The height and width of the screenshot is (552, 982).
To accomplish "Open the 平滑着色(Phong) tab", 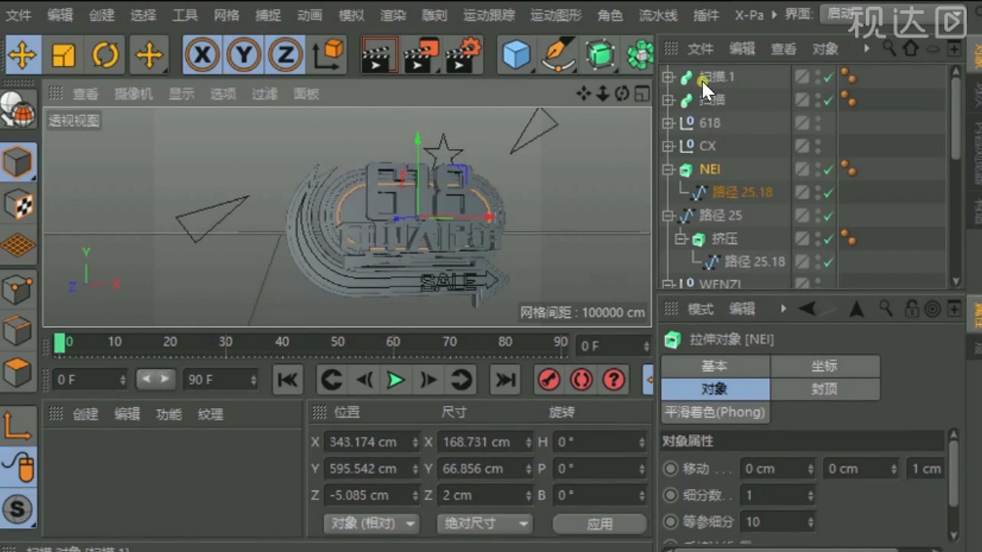I will [715, 412].
